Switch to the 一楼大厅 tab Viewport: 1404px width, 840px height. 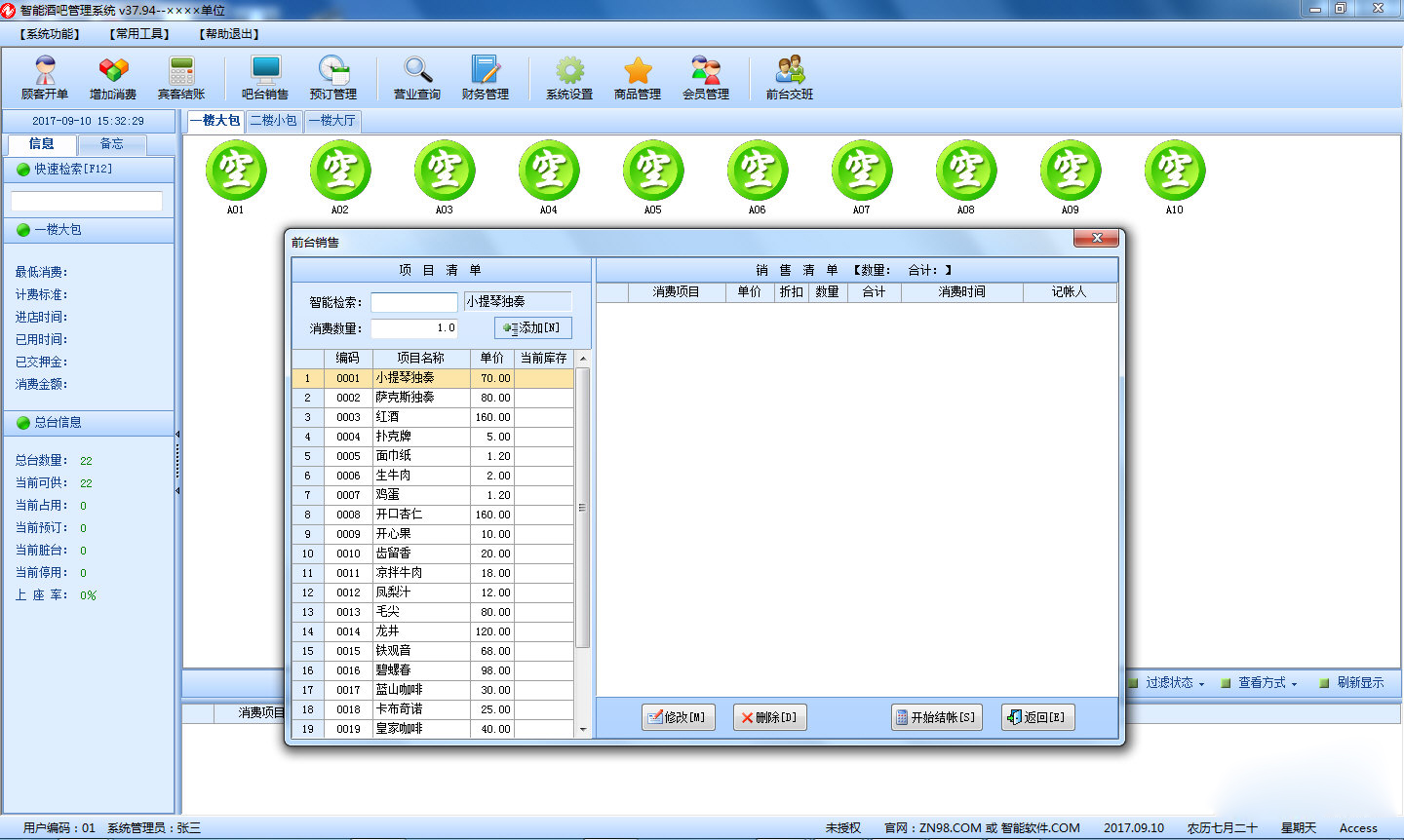[x=332, y=121]
